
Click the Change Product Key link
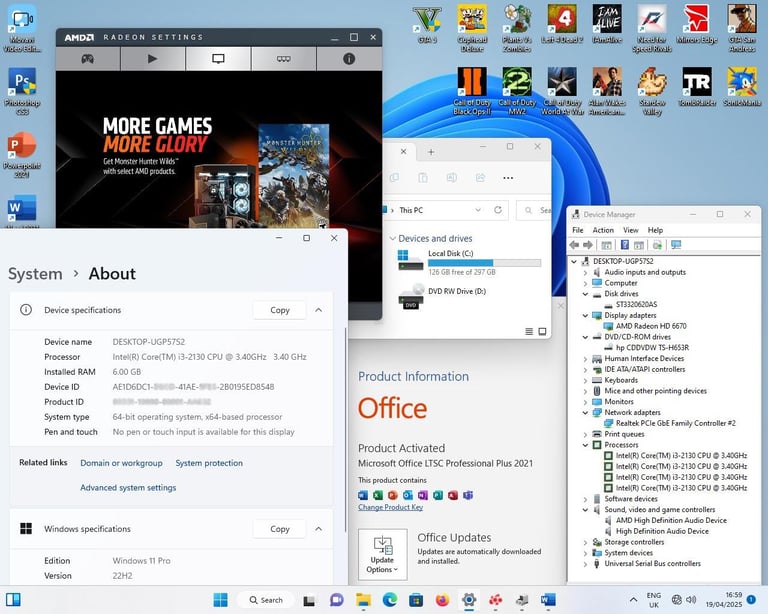click(390, 507)
